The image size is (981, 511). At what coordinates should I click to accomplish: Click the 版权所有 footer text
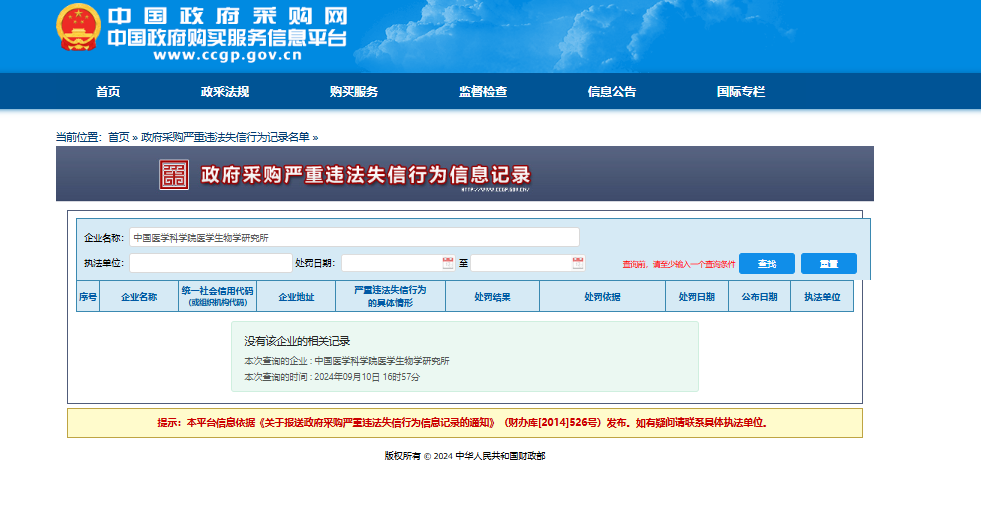465,456
